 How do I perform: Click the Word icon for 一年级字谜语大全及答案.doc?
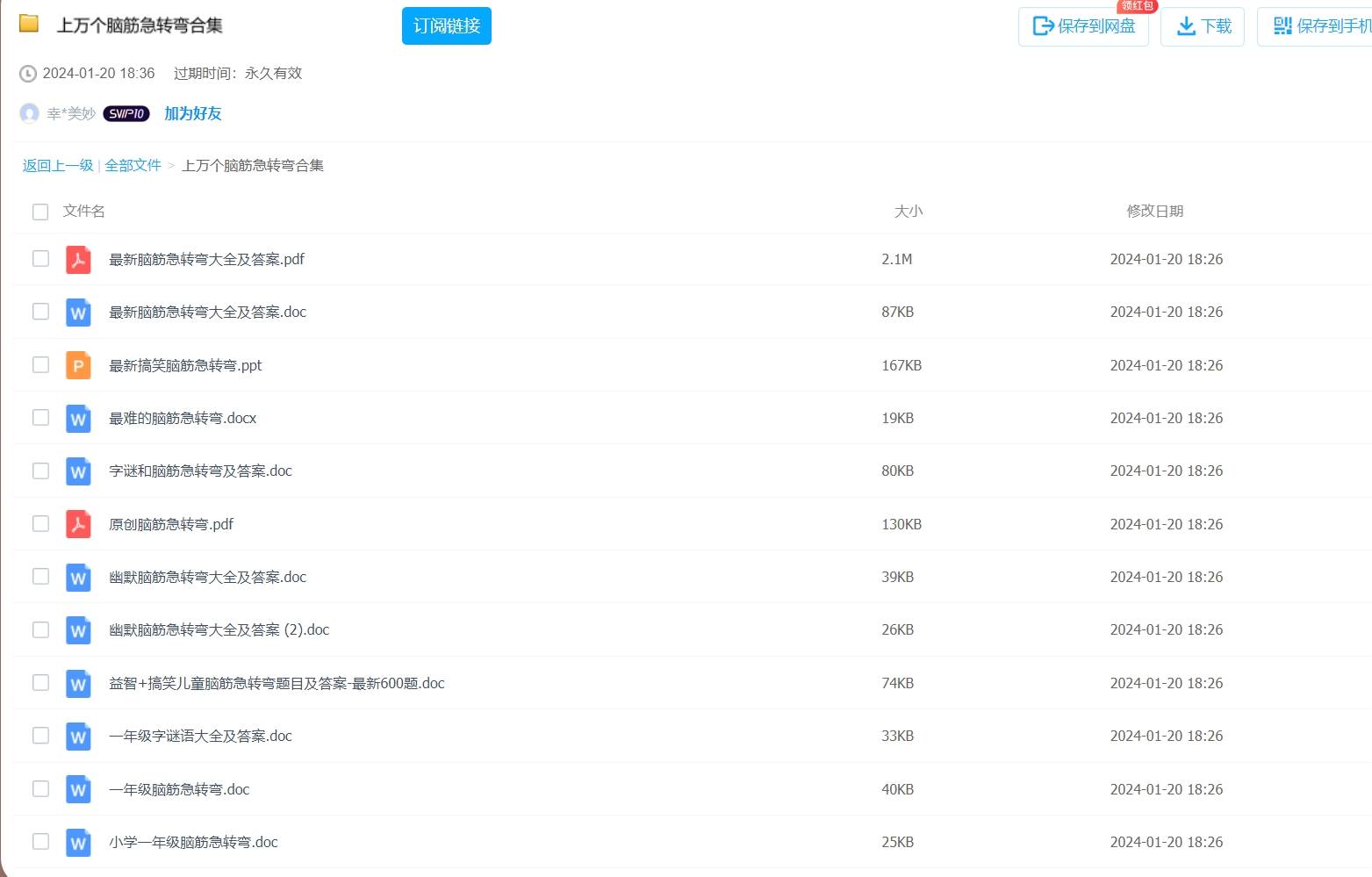pos(78,737)
